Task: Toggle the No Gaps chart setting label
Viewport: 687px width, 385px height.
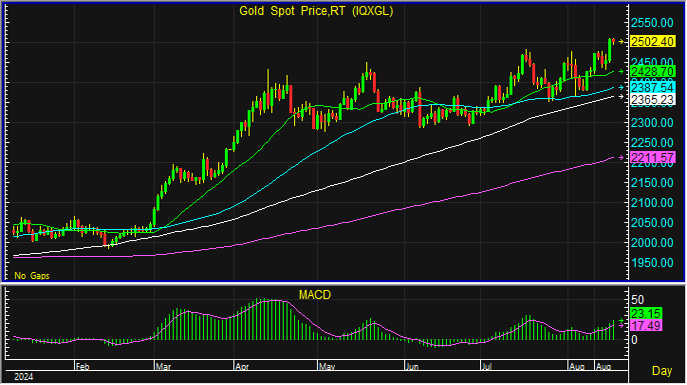Action: pyautogui.click(x=32, y=276)
